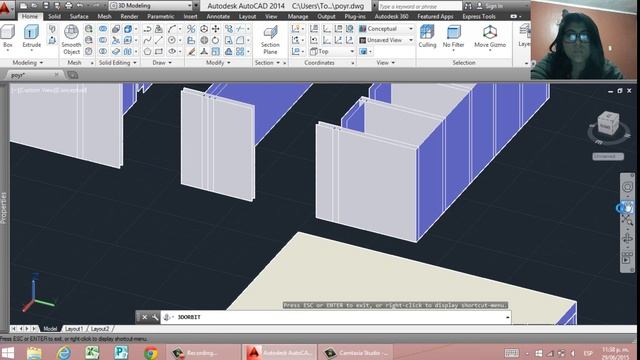This screenshot has height=360, width=640.
Task: Expand the Modeling panel
Action: 28,62
